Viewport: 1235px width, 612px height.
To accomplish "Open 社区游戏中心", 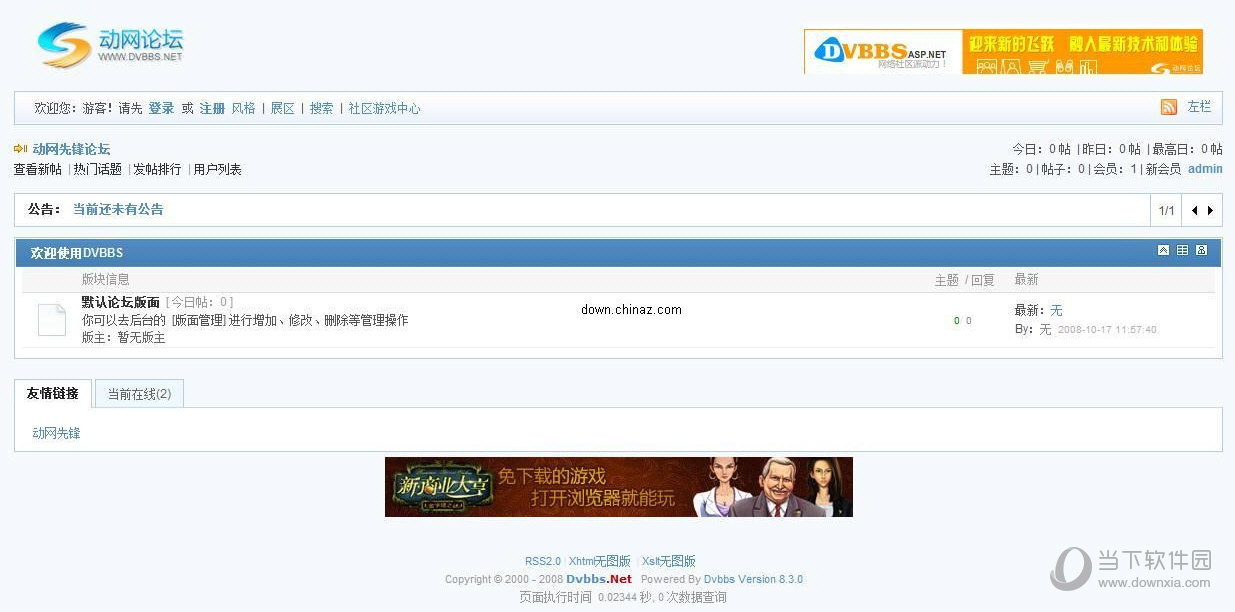I will [x=385, y=108].
